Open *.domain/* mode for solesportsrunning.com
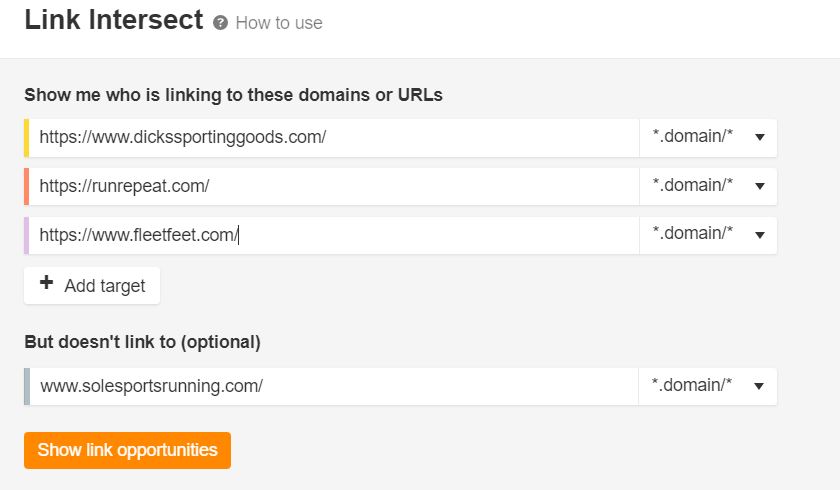 click(x=707, y=386)
